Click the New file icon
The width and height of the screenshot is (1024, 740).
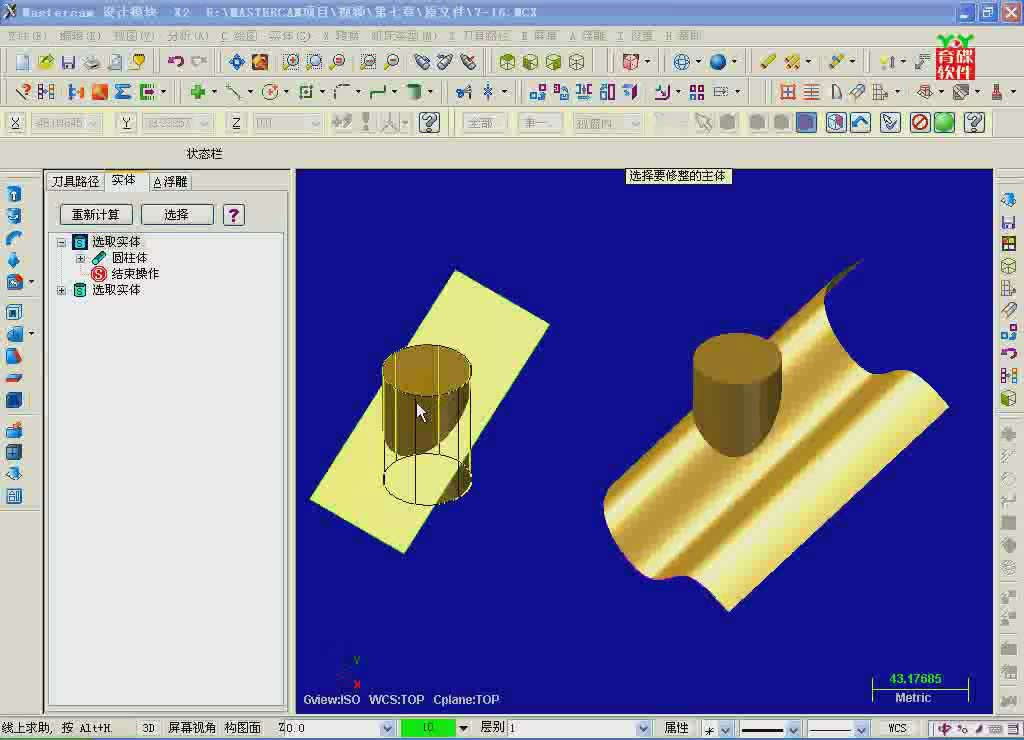pos(23,62)
